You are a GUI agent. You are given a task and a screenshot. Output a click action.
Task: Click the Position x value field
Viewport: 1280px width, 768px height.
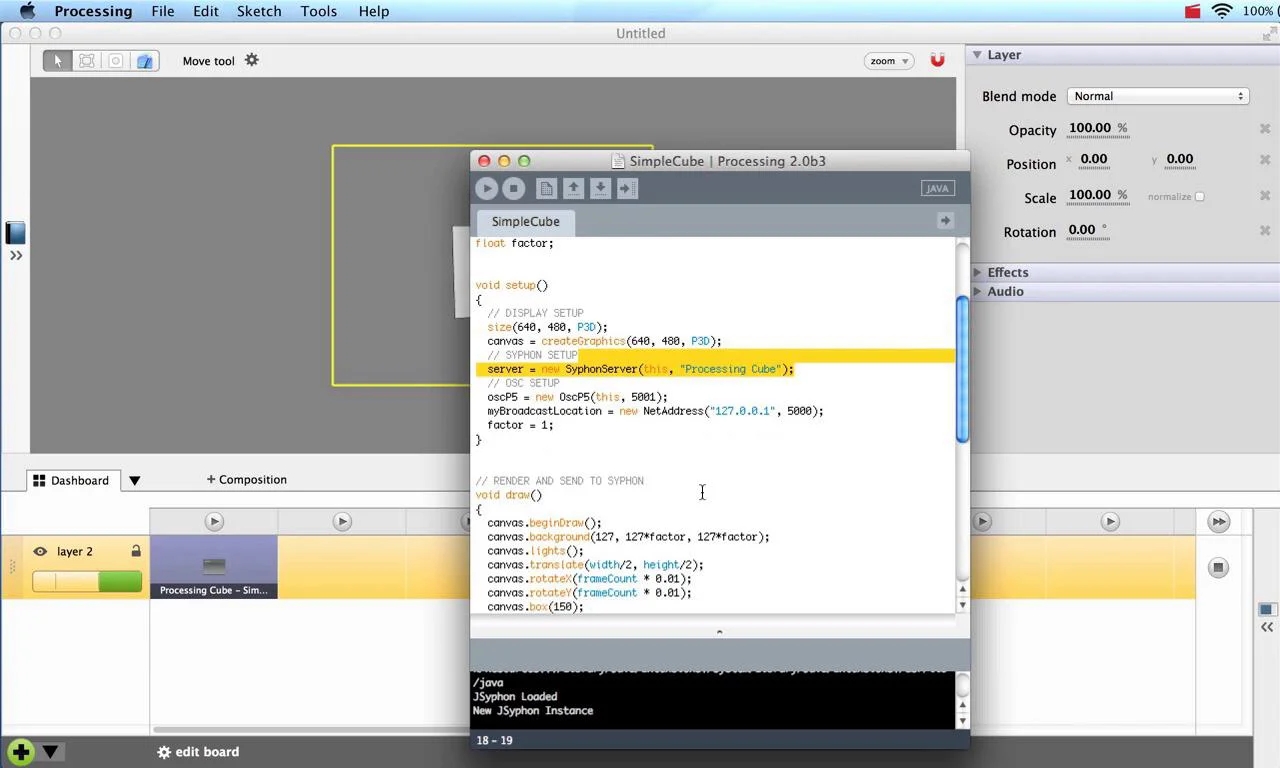1094,159
